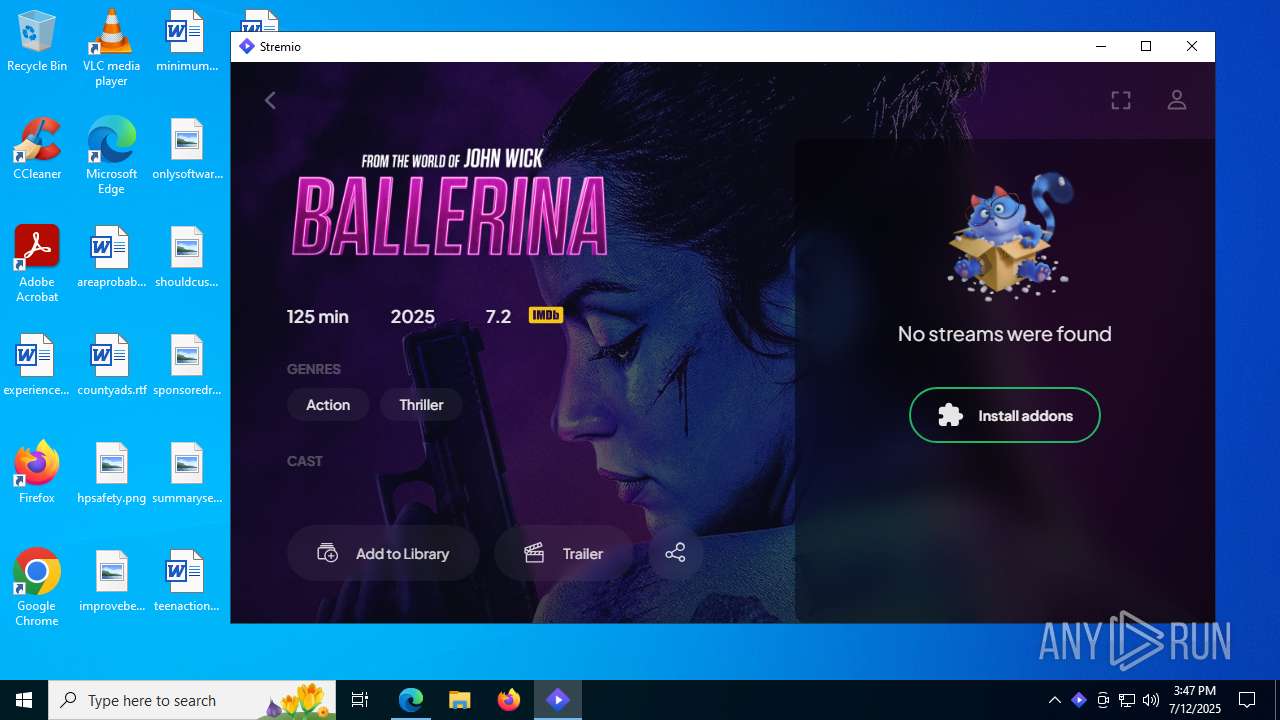Screen dimensions: 1280x720
Task: Open summaryse... image file
Action: click(x=186, y=474)
